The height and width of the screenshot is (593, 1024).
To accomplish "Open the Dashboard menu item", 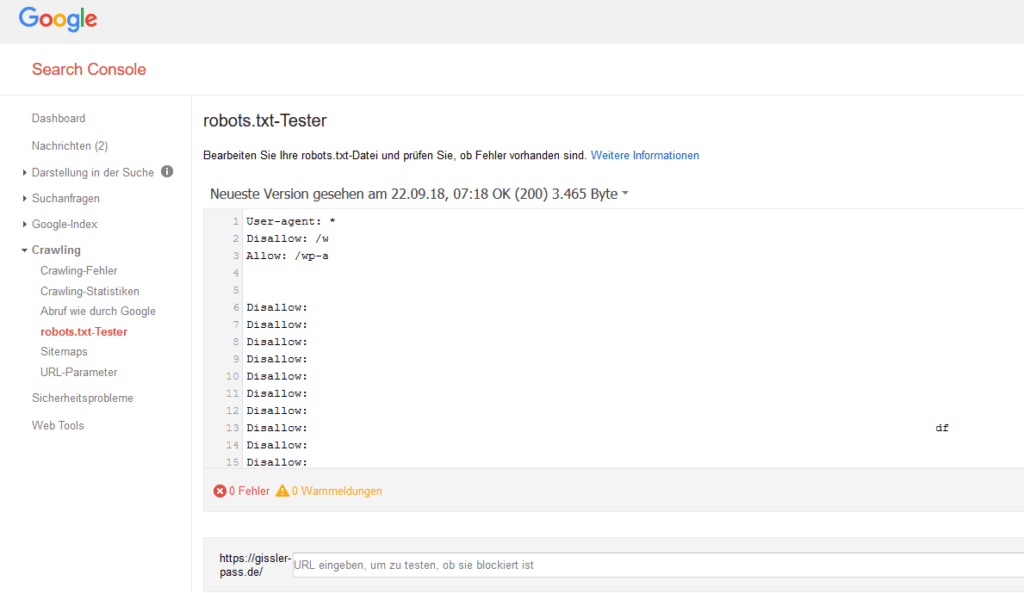I will 58,118.
